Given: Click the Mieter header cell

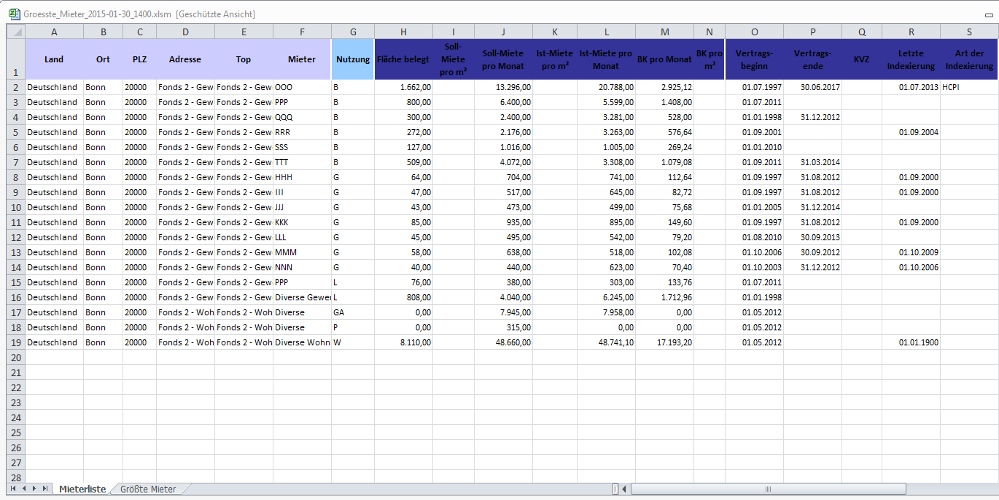Looking at the screenshot, I should coord(302,59).
